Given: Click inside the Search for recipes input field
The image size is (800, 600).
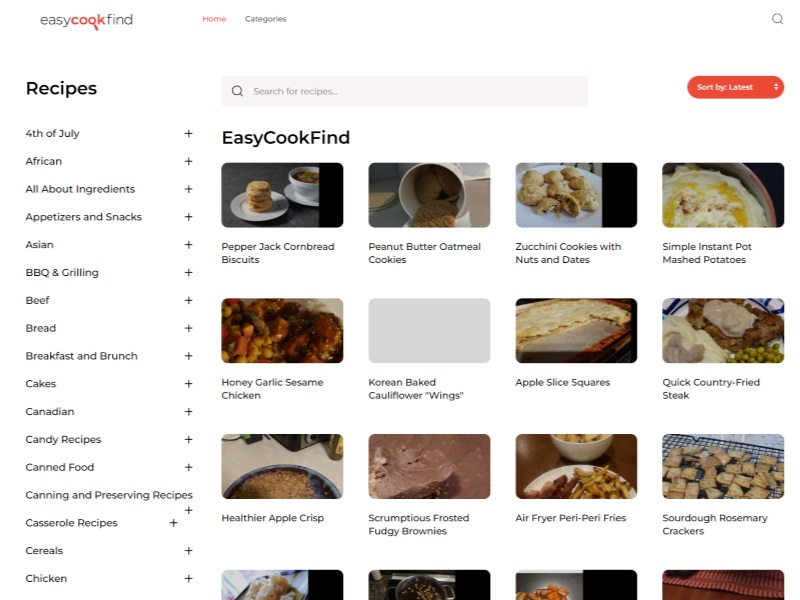Looking at the screenshot, I should click(400, 90).
